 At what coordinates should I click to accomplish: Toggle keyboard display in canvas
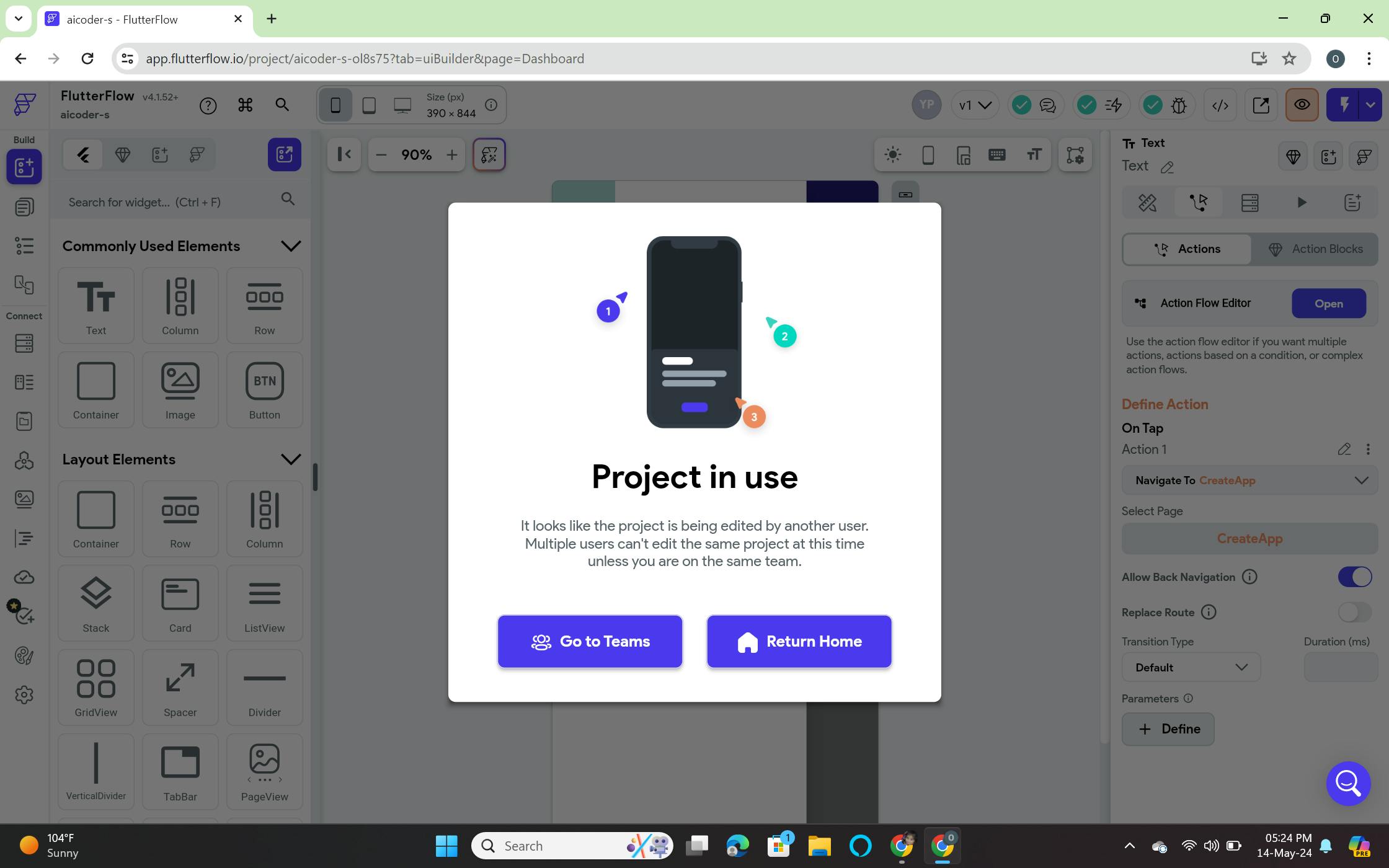click(x=996, y=154)
